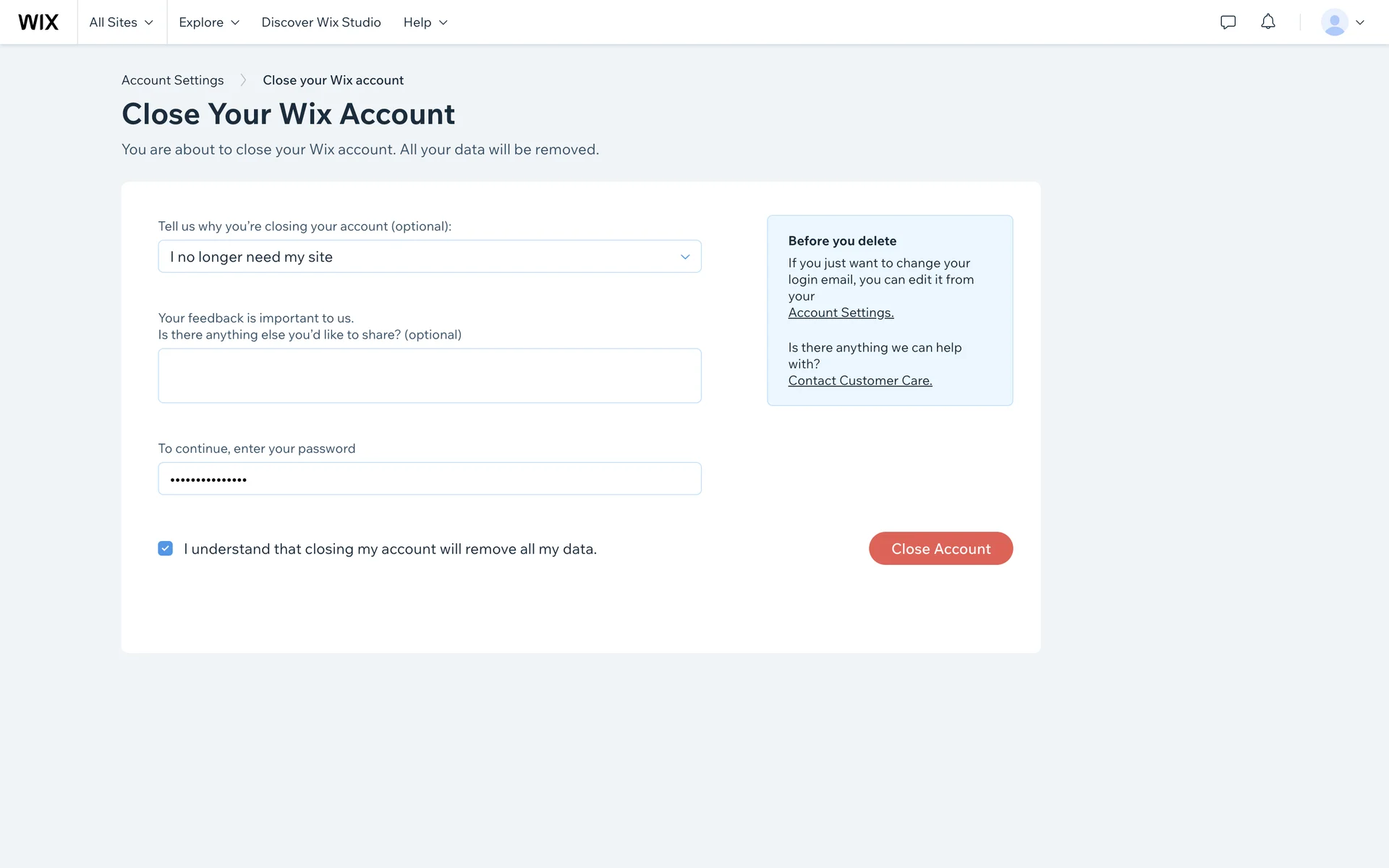Expand the All Sites menu
The image size is (1389, 868).
coord(121,22)
